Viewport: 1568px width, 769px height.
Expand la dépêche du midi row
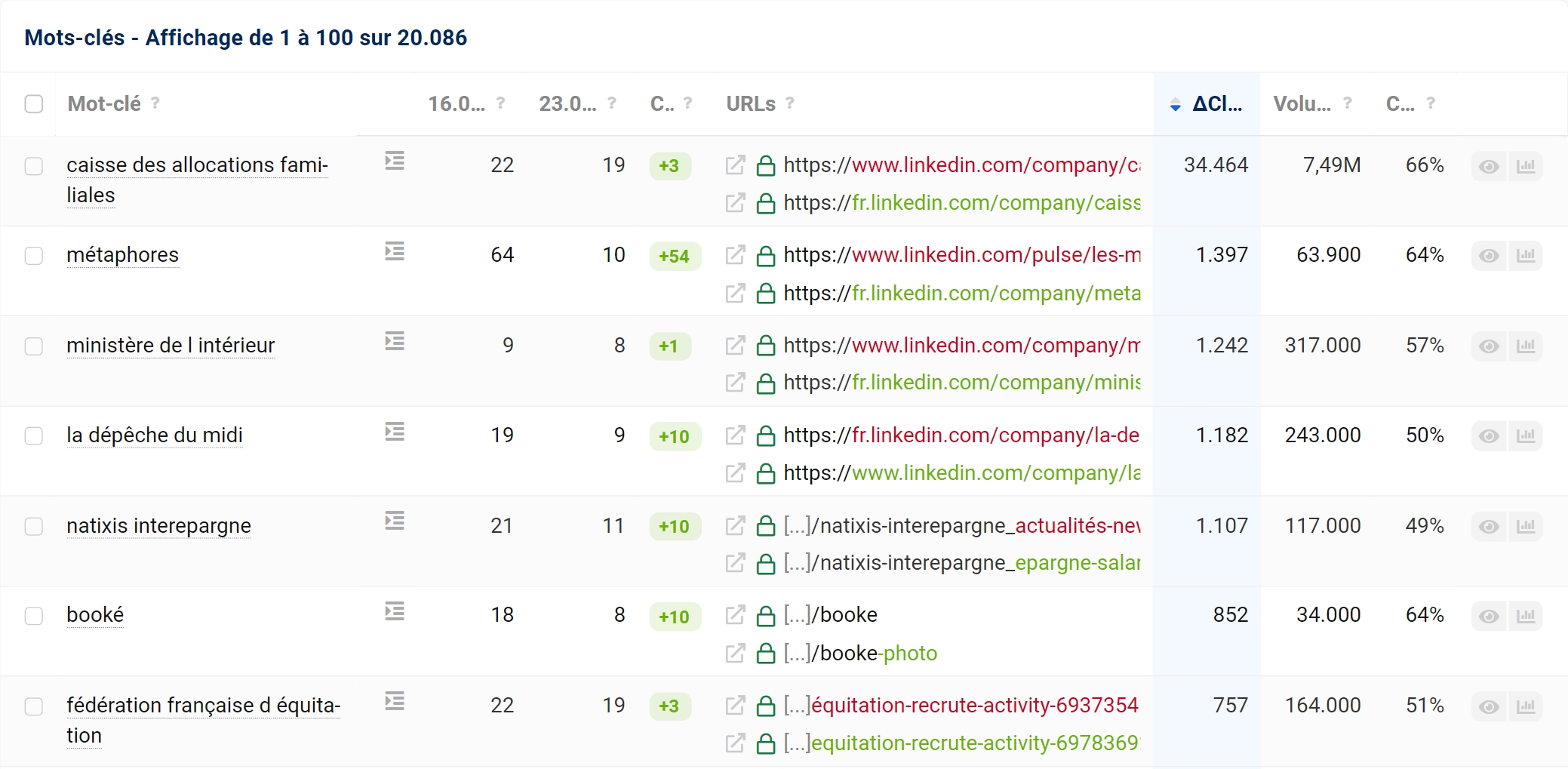click(395, 432)
